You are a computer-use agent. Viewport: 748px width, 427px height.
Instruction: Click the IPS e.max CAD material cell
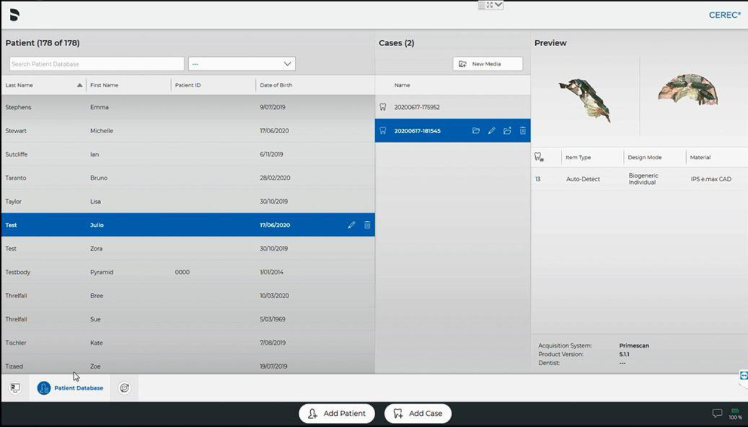pyautogui.click(x=711, y=179)
